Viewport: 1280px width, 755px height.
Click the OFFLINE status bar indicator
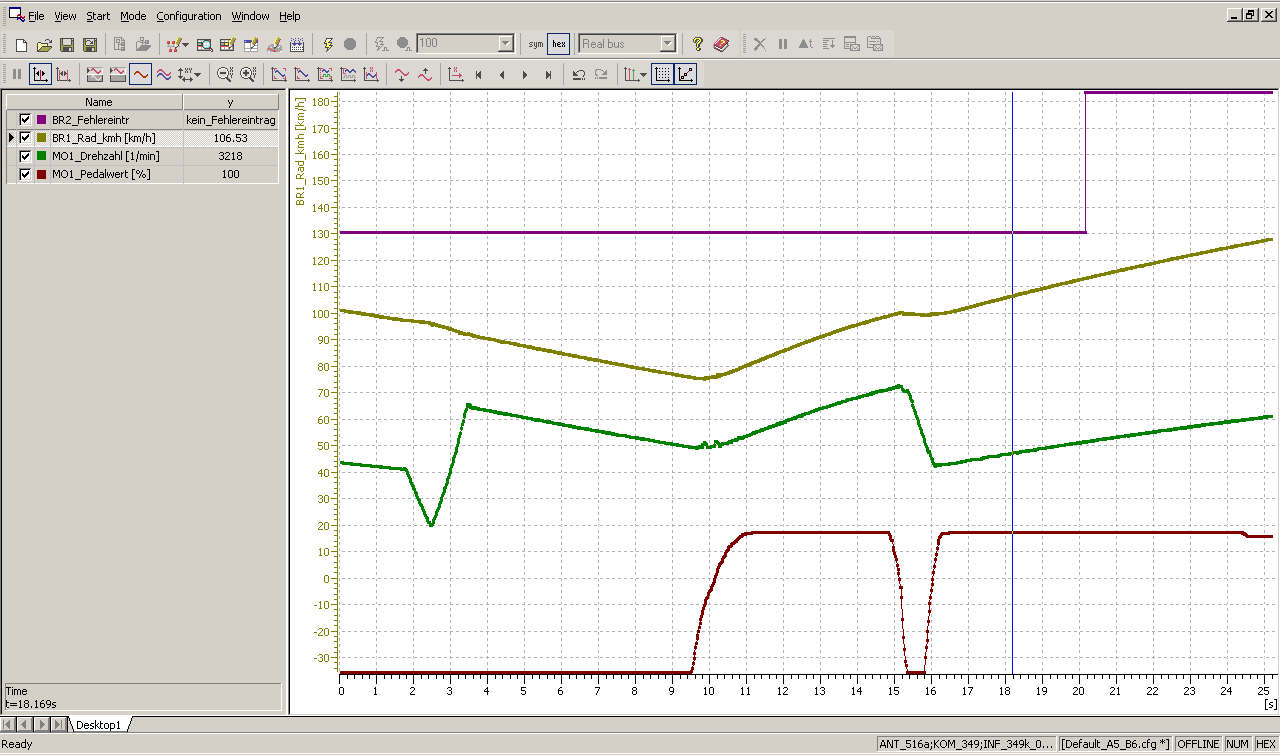pyautogui.click(x=1198, y=744)
